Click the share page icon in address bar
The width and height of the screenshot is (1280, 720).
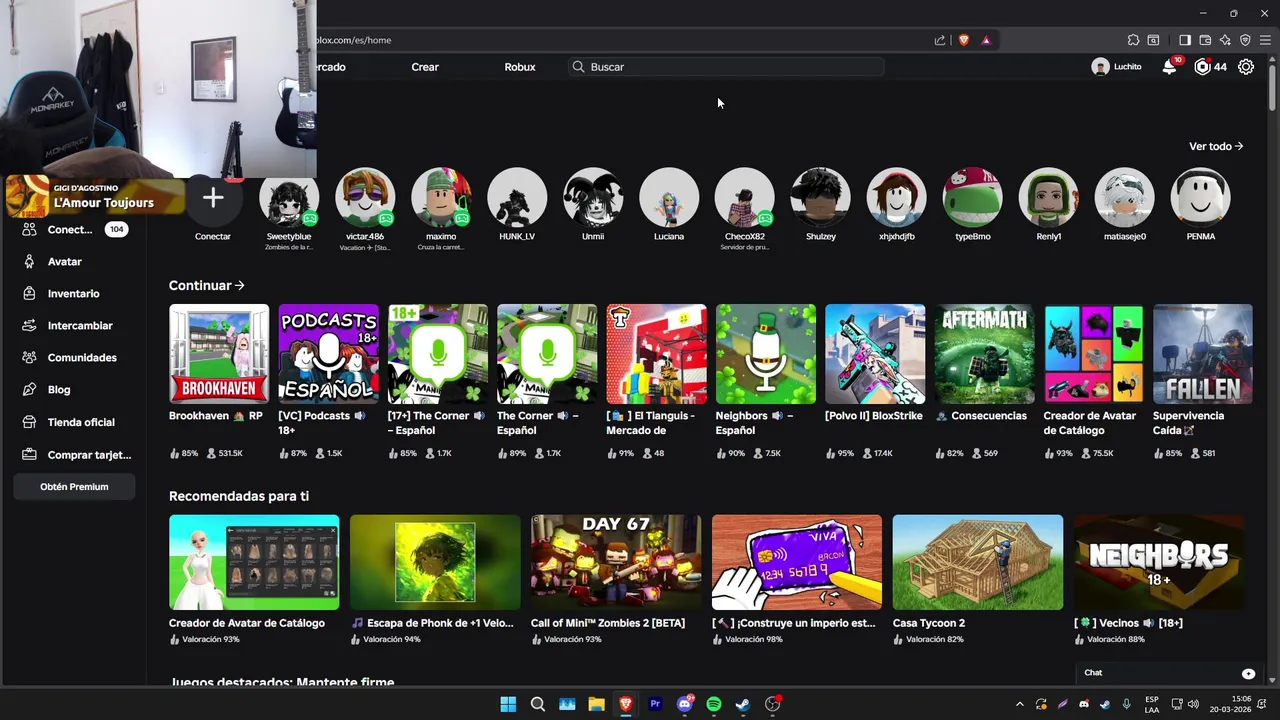click(x=940, y=40)
